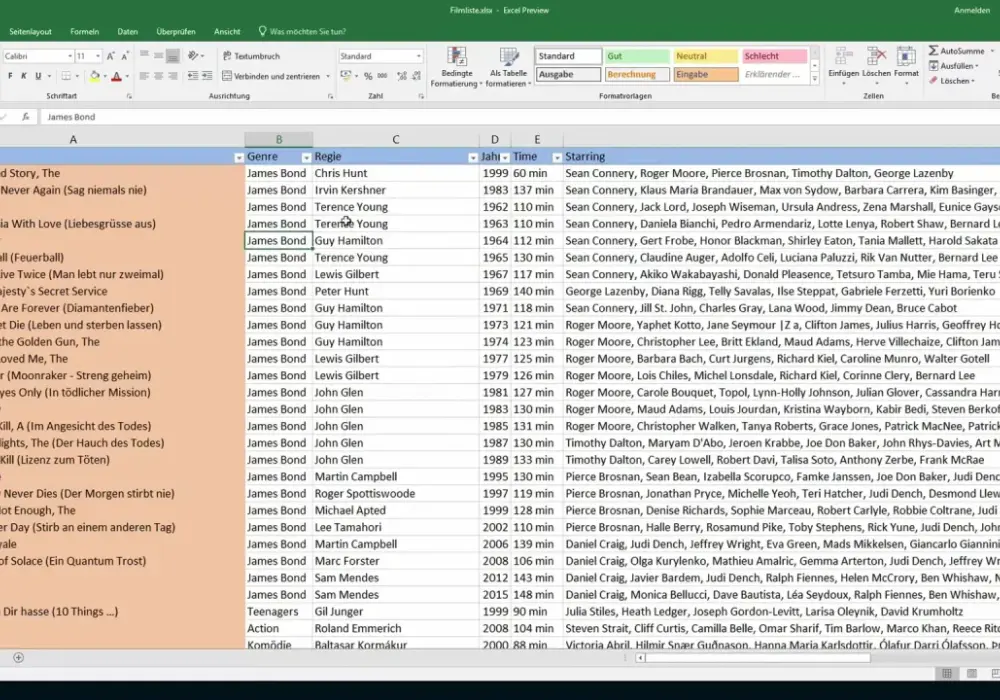Viewport: 1000px width, 700px height.
Task: Open the font size 11 dropdown
Action: pyautogui.click(x=98, y=56)
